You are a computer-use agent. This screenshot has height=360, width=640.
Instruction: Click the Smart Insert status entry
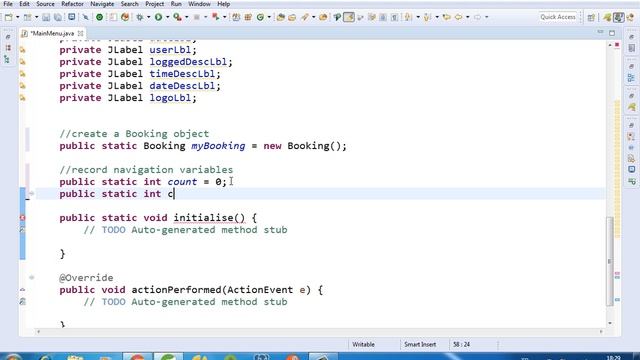click(420, 344)
